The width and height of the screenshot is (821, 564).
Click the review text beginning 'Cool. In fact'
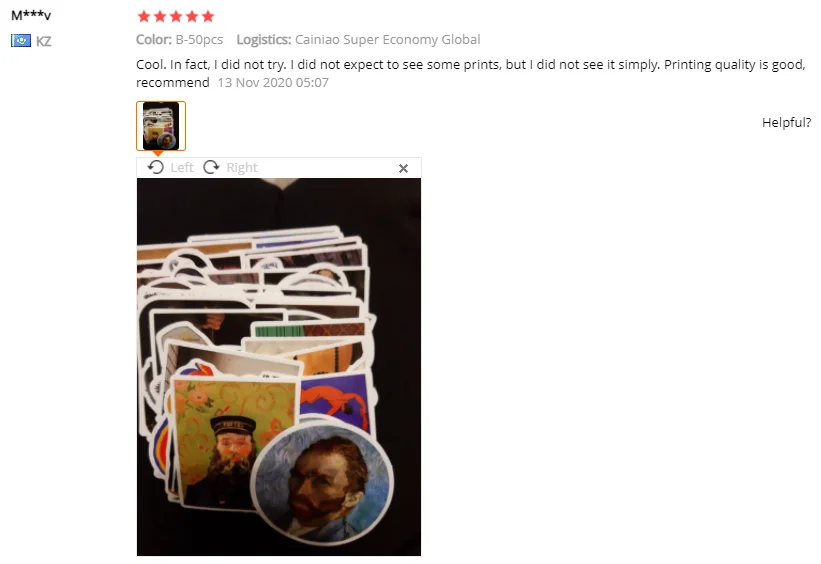click(x=471, y=73)
